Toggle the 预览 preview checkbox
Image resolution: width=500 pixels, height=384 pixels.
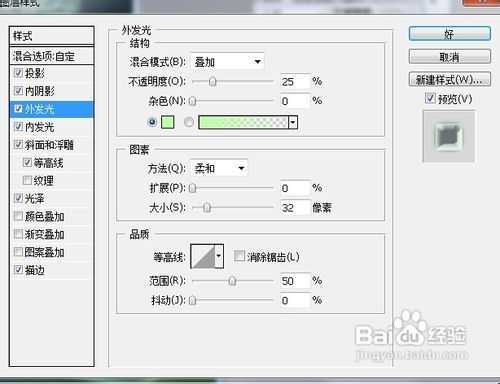click(x=430, y=98)
